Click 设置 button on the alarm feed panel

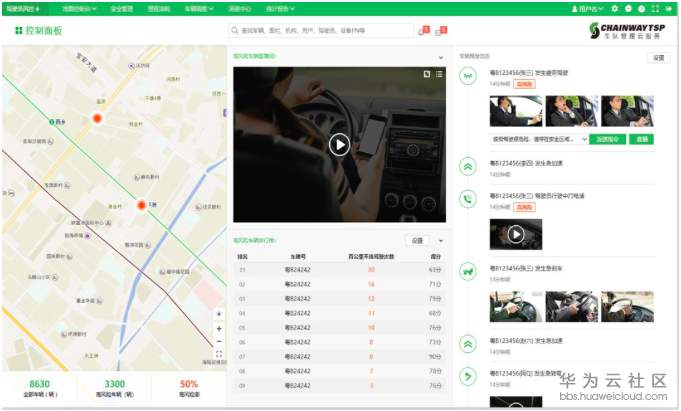coord(659,58)
